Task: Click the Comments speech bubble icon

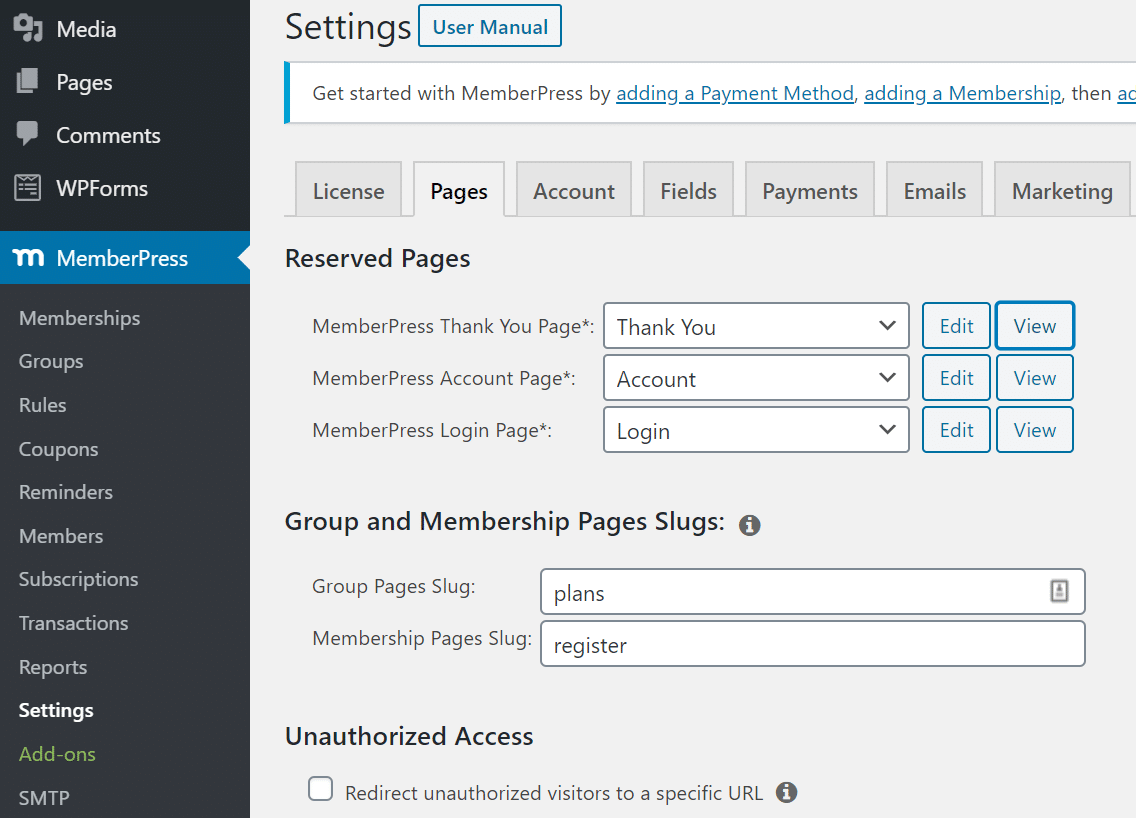Action: (28, 135)
